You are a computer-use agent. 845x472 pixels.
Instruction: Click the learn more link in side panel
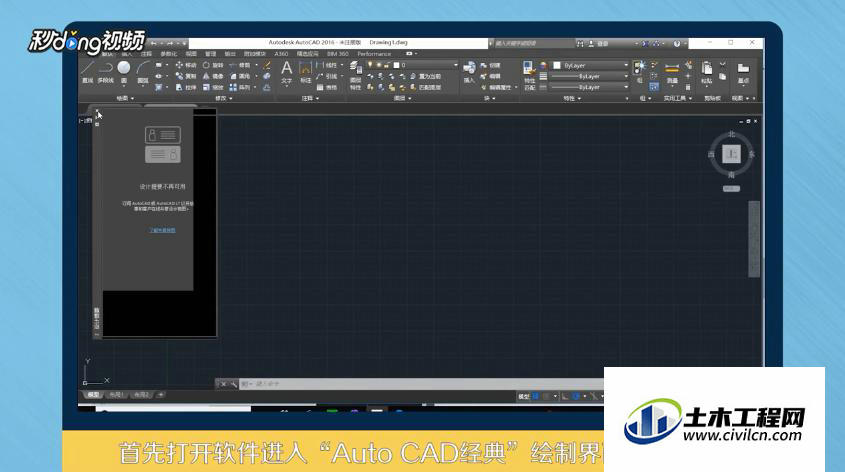click(x=162, y=230)
